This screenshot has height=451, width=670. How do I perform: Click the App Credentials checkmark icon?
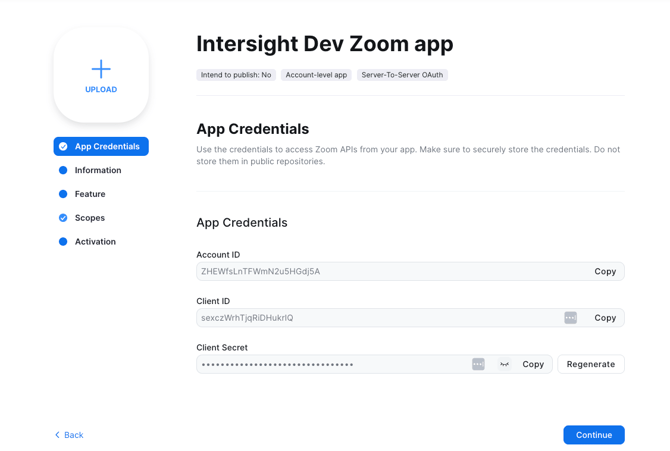click(x=63, y=147)
